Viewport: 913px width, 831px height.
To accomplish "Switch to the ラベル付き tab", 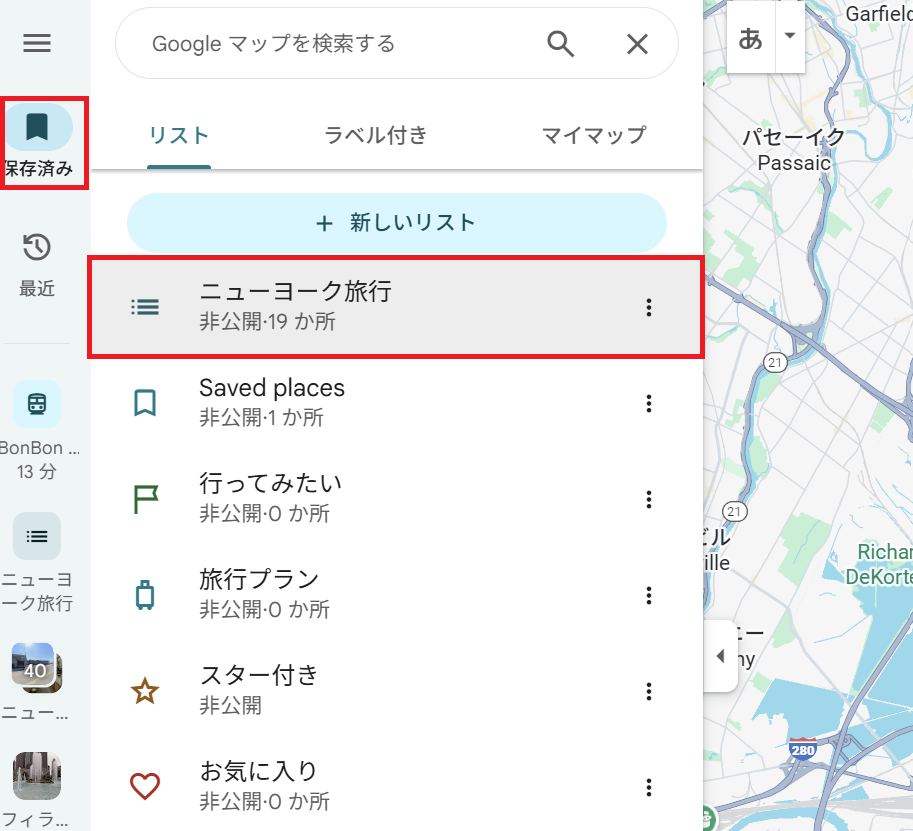I will pyautogui.click(x=375, y=133).
